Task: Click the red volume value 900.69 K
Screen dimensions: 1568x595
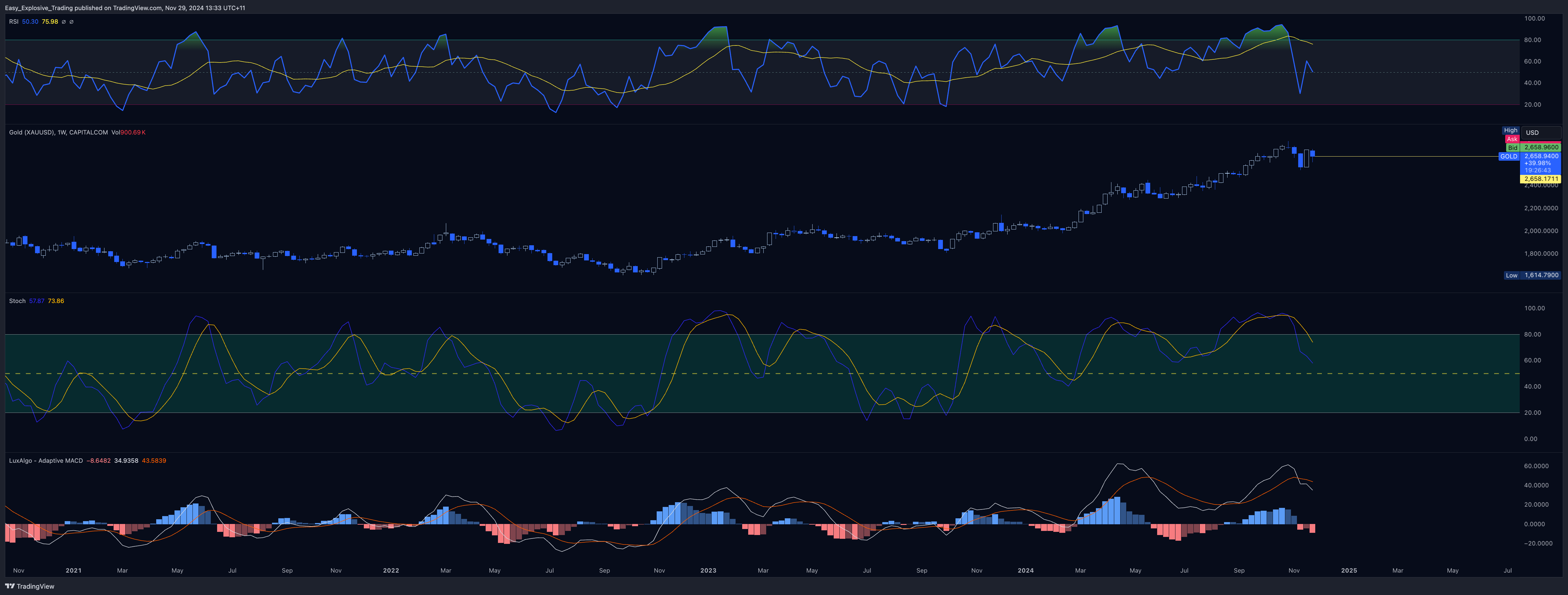Action: (133, 133)
